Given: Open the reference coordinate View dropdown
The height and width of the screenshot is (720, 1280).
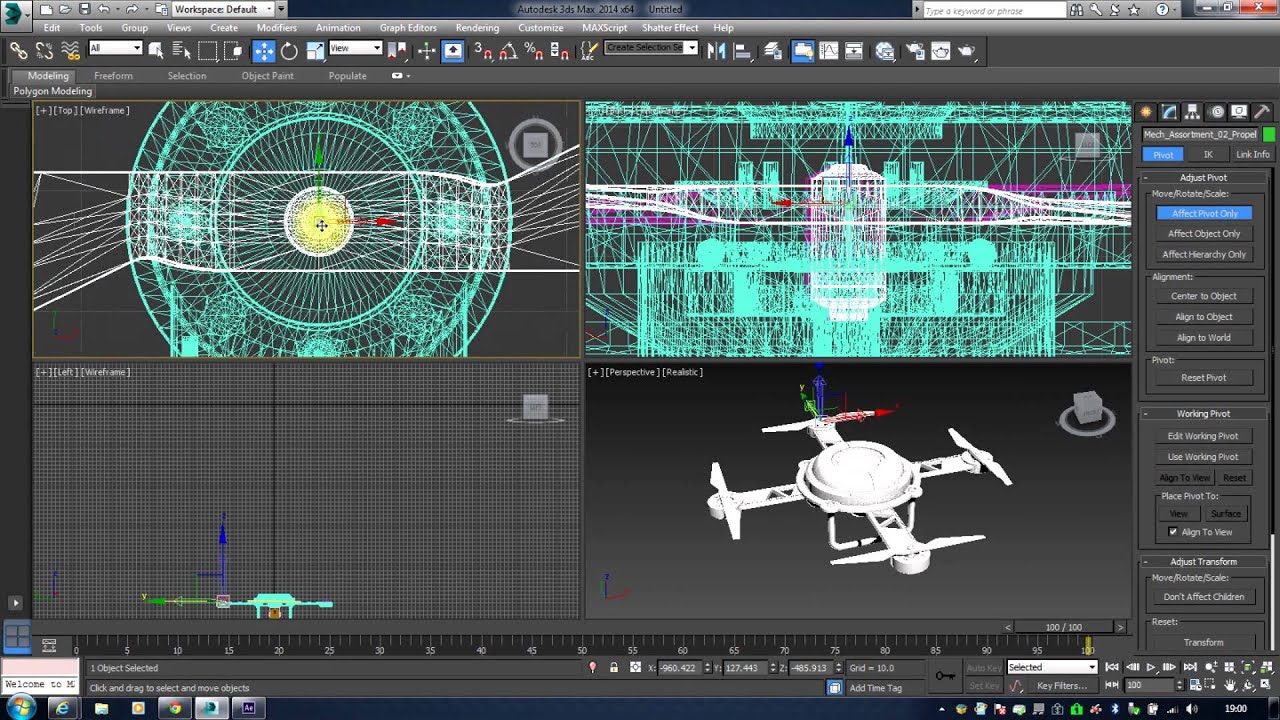Looking at the screenshot, I should pyautogui.click(x=356, y=48).
